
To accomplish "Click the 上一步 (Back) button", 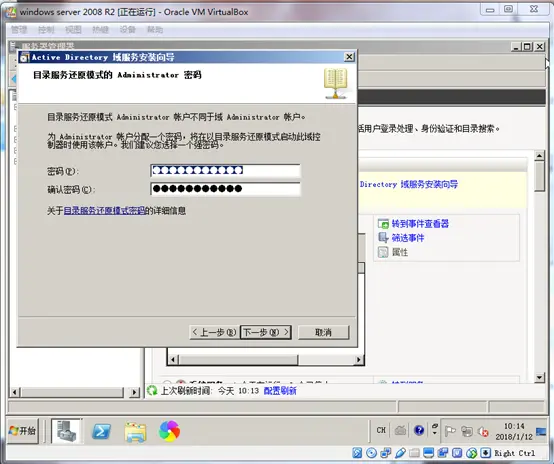I will coord(214,332).
